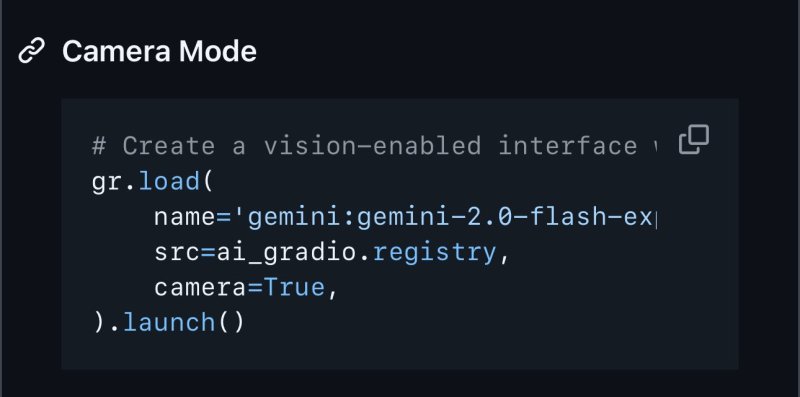The image size is (800, 397).
Task: Click the Camera Mode heading
Action: coord(159,52)
